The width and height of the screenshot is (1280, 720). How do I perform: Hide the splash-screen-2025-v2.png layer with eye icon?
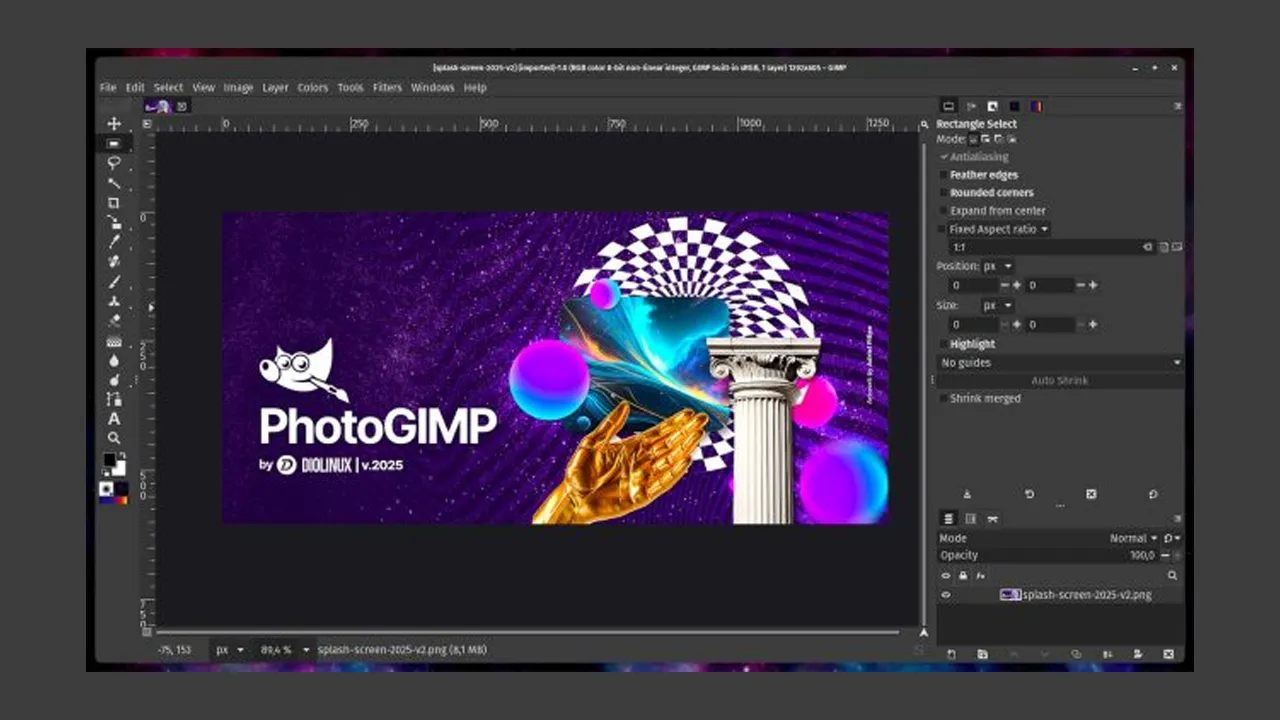tap(945, 595)
